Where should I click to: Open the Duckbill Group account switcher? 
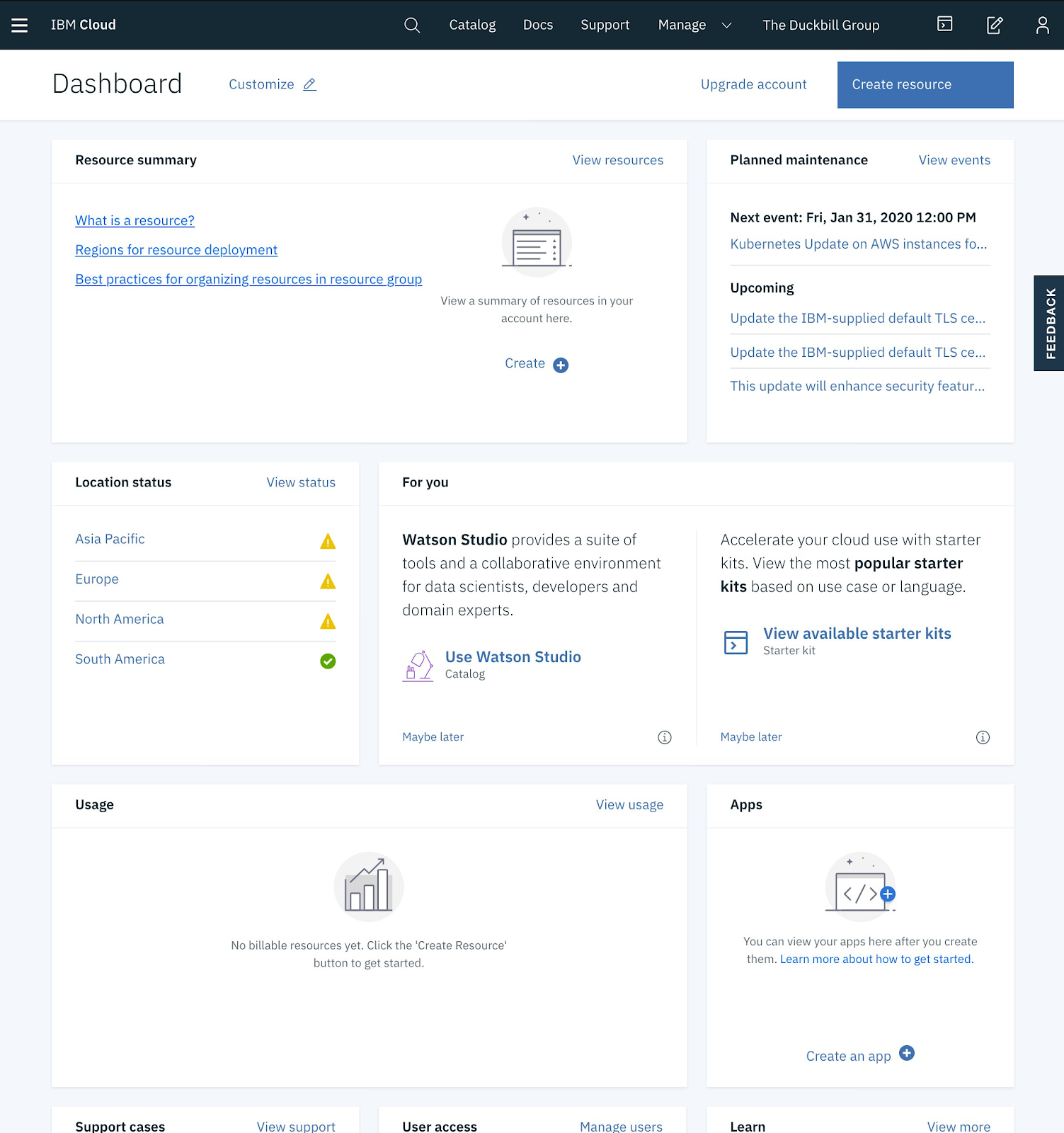pos(821,25)
